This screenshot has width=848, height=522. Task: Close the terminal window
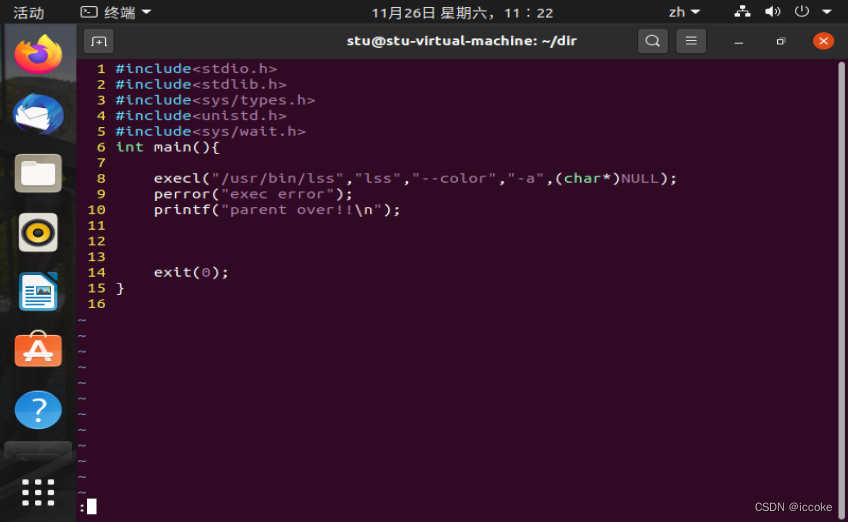[x=823, y=41]
